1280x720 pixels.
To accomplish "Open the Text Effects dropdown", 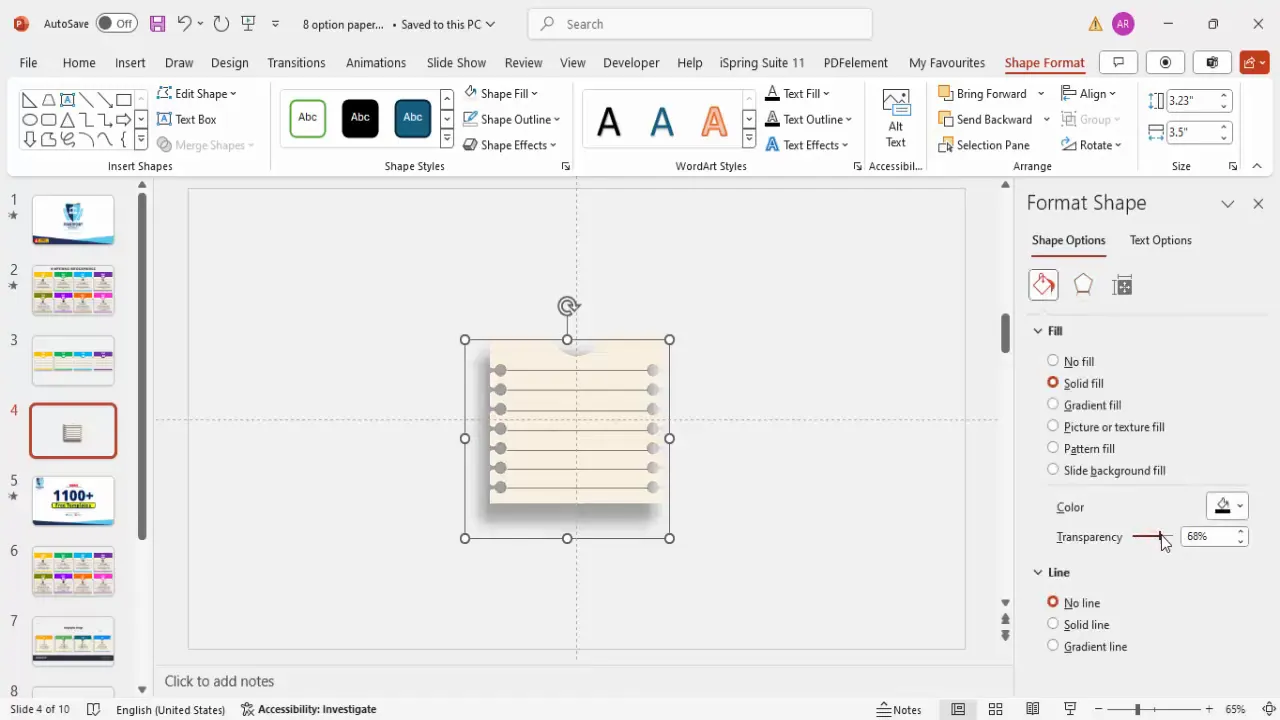I will coord(807,145).
